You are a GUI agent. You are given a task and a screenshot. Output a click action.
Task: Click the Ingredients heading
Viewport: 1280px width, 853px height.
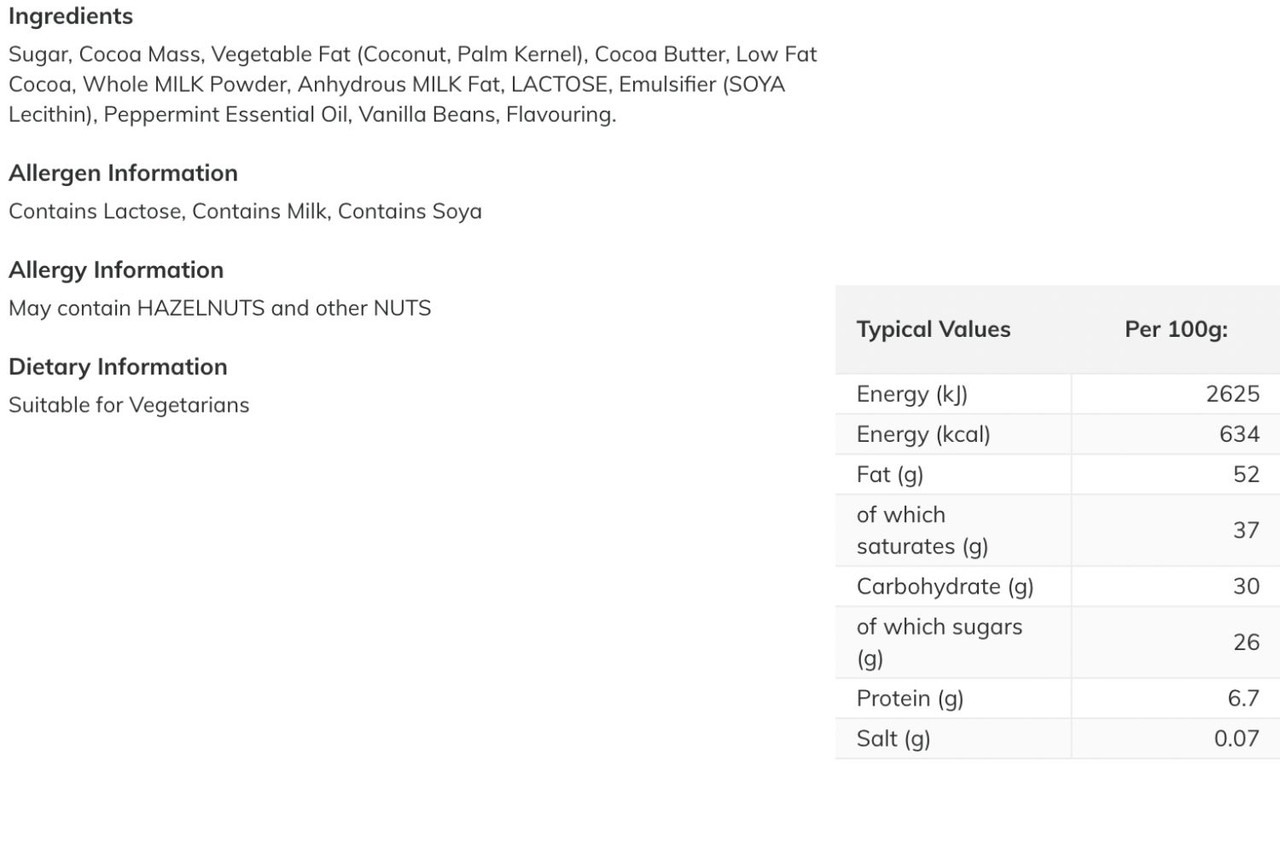pyautogui.click(x=70, y=16)
